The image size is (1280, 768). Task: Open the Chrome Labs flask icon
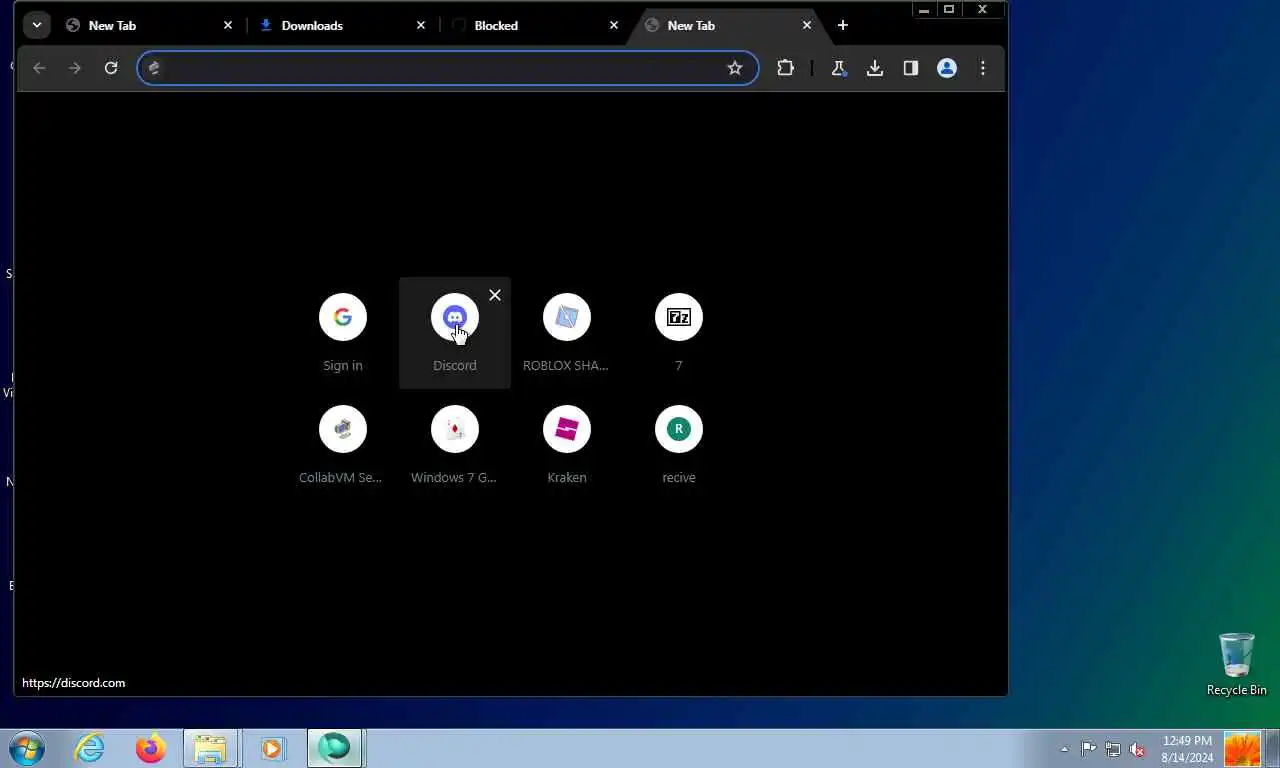[x=839, y=68]
